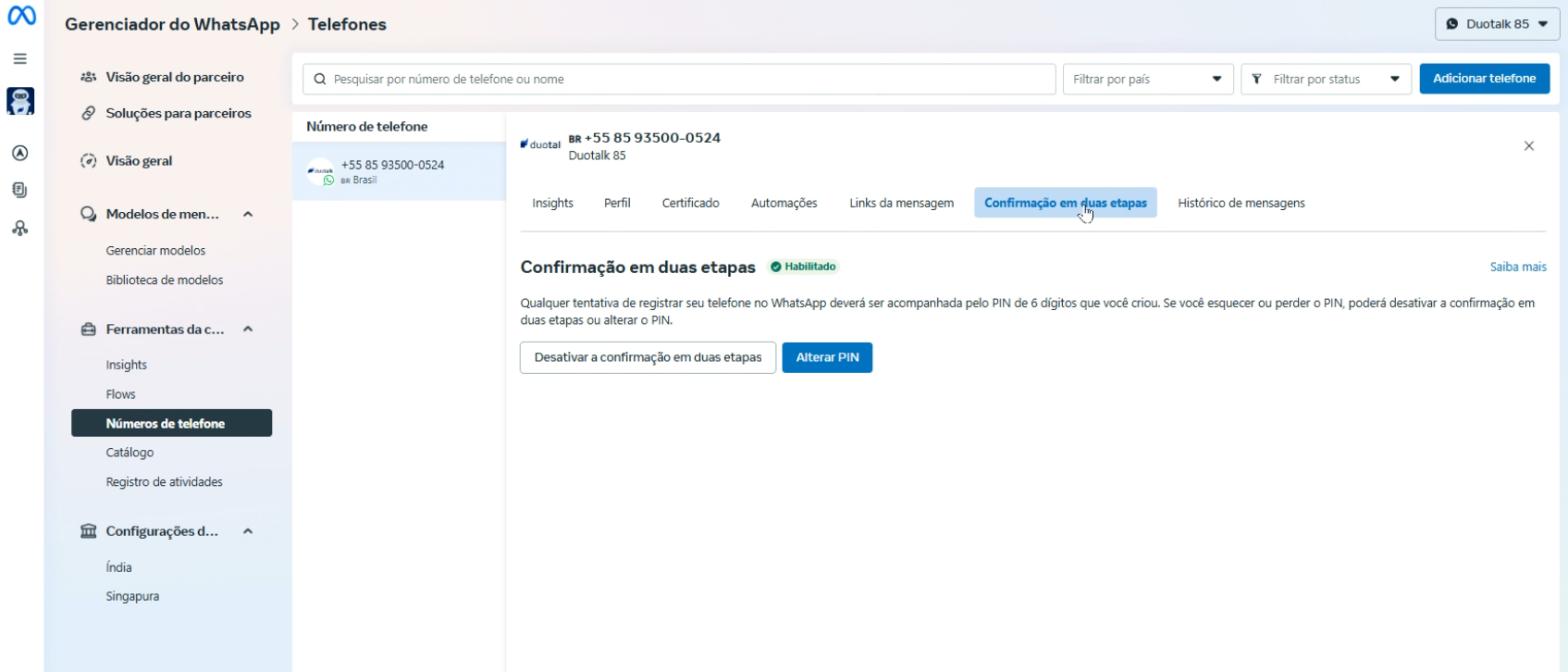Click the Telefones breadcrumb
The image size is (1568, 672).
(347, 24)
